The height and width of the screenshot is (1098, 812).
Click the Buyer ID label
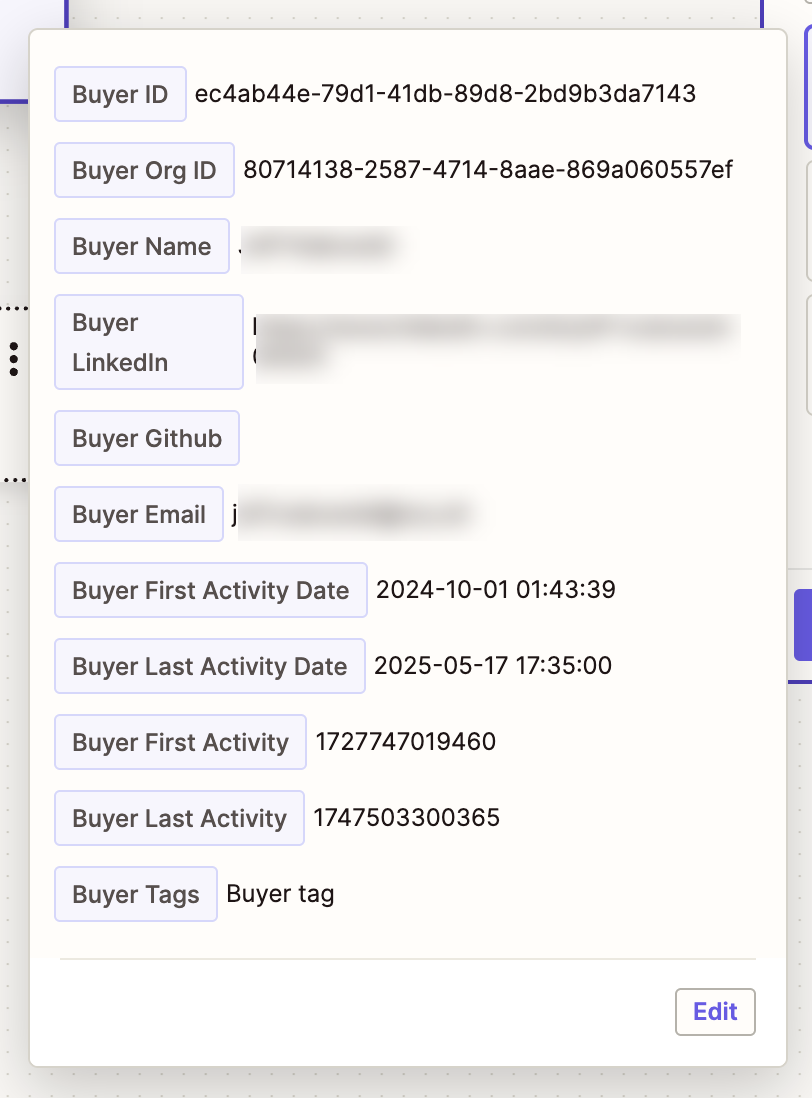120,95
